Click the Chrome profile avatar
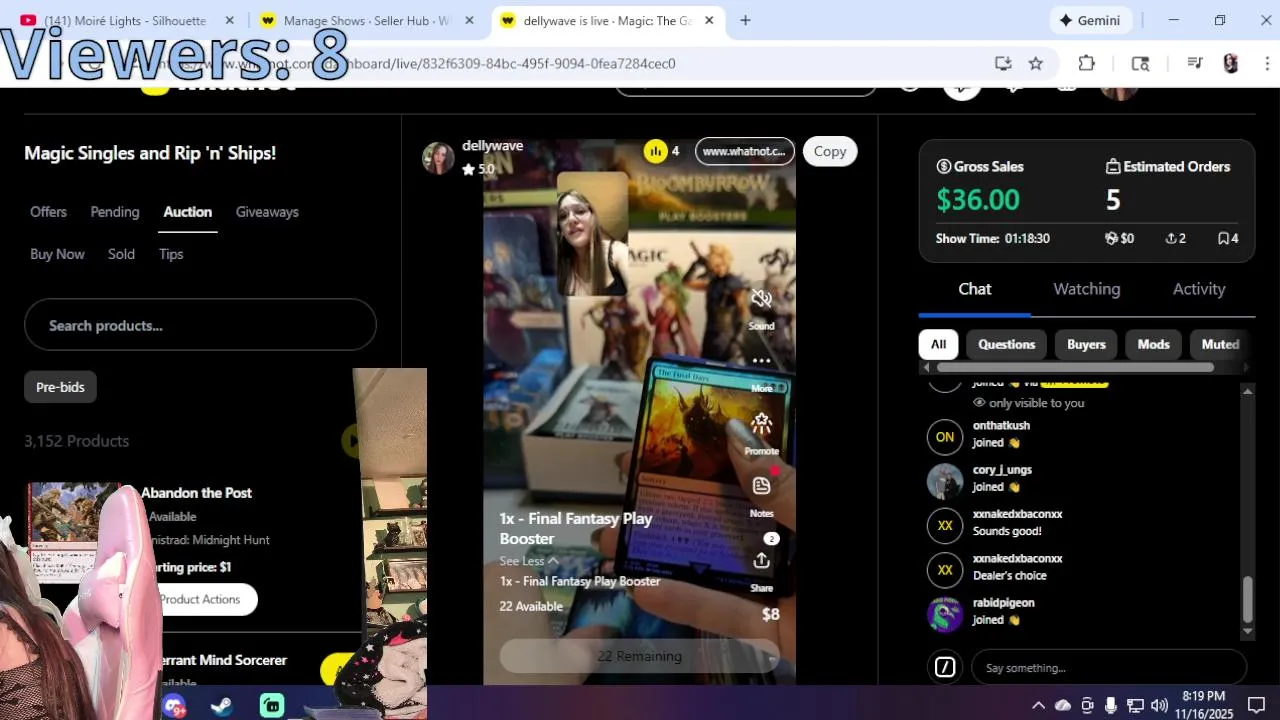The width and height of the screenshot is (1280, 720). click(x=1231, y=63)
